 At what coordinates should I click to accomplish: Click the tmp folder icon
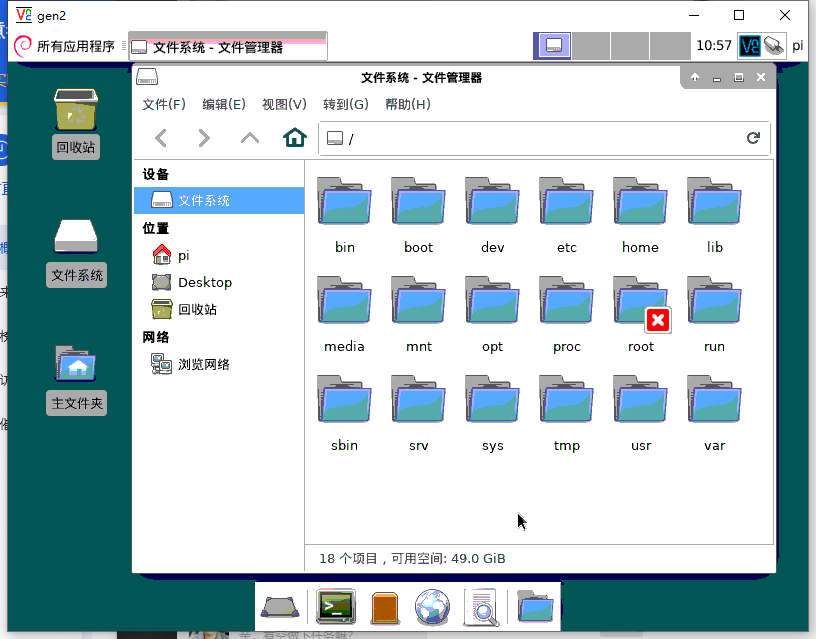(x=566, y=399)
